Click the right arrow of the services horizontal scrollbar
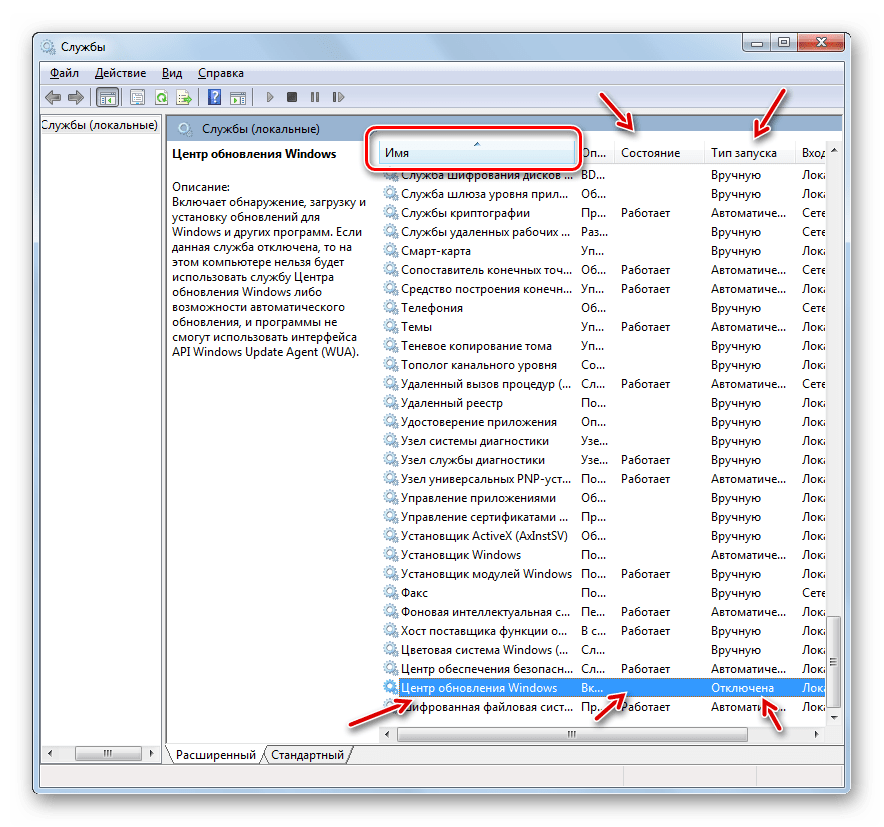Image resolution: width=884 pixels, height=827 pixels. (x=816, y=734)
